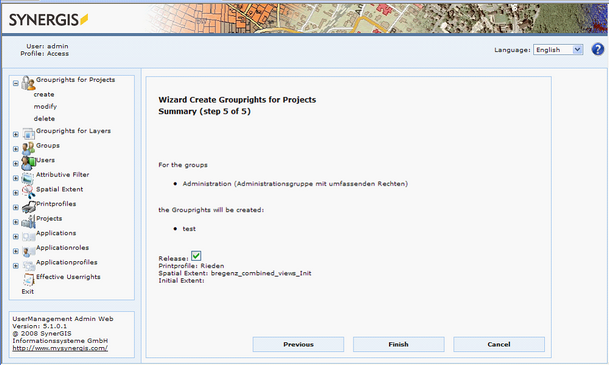Image resolution: width=609 pixels, height=365 pixels.
Task: Click the 'test' grouprights entry
Action: coord(189,229)
